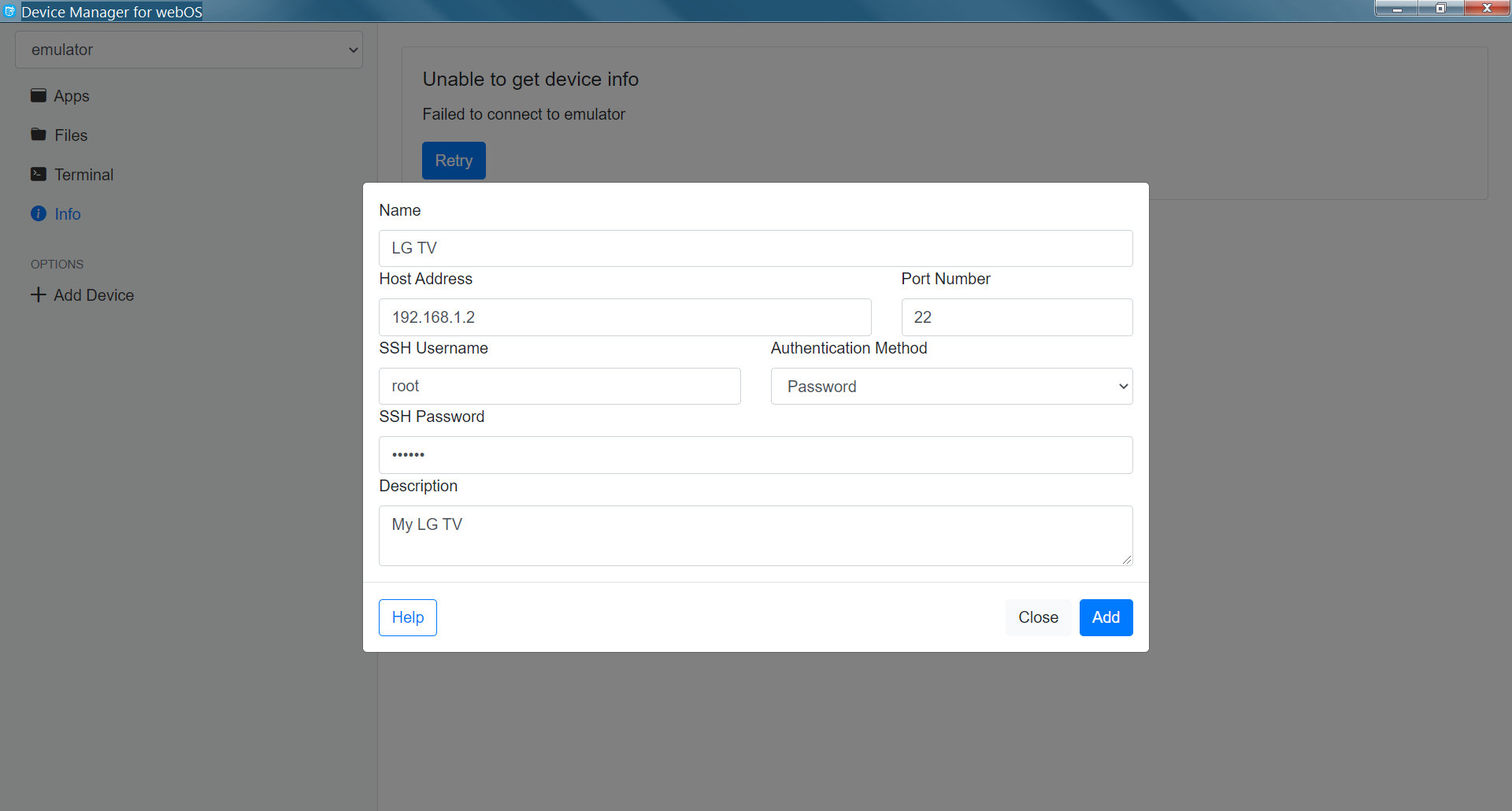Expand the Authentication Method dropdown
The height and width of the screenshot is (811, 1512).
[x=951, y=387]
